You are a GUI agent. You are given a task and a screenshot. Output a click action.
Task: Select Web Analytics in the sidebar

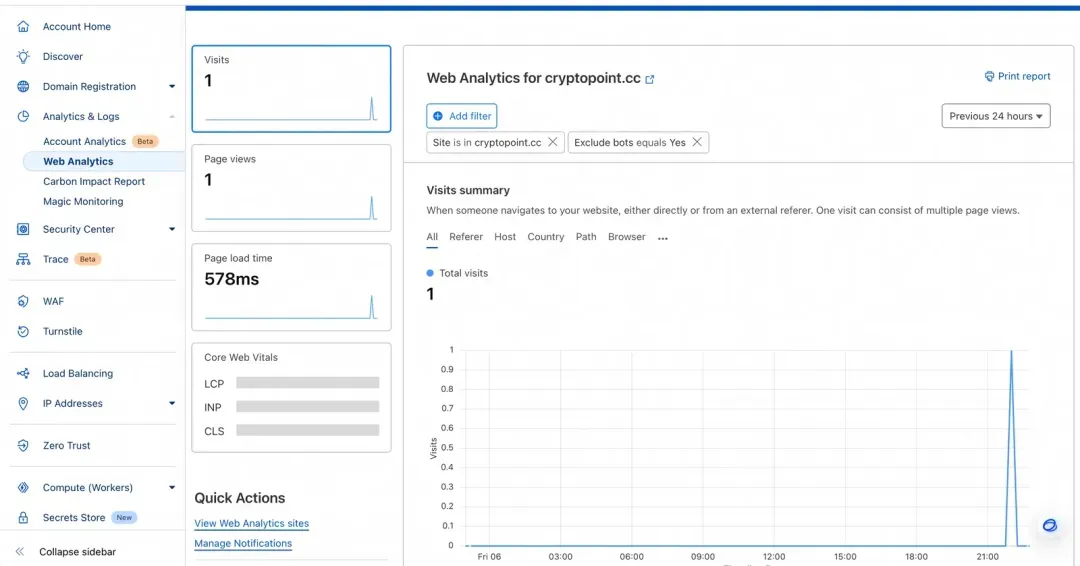78,161
